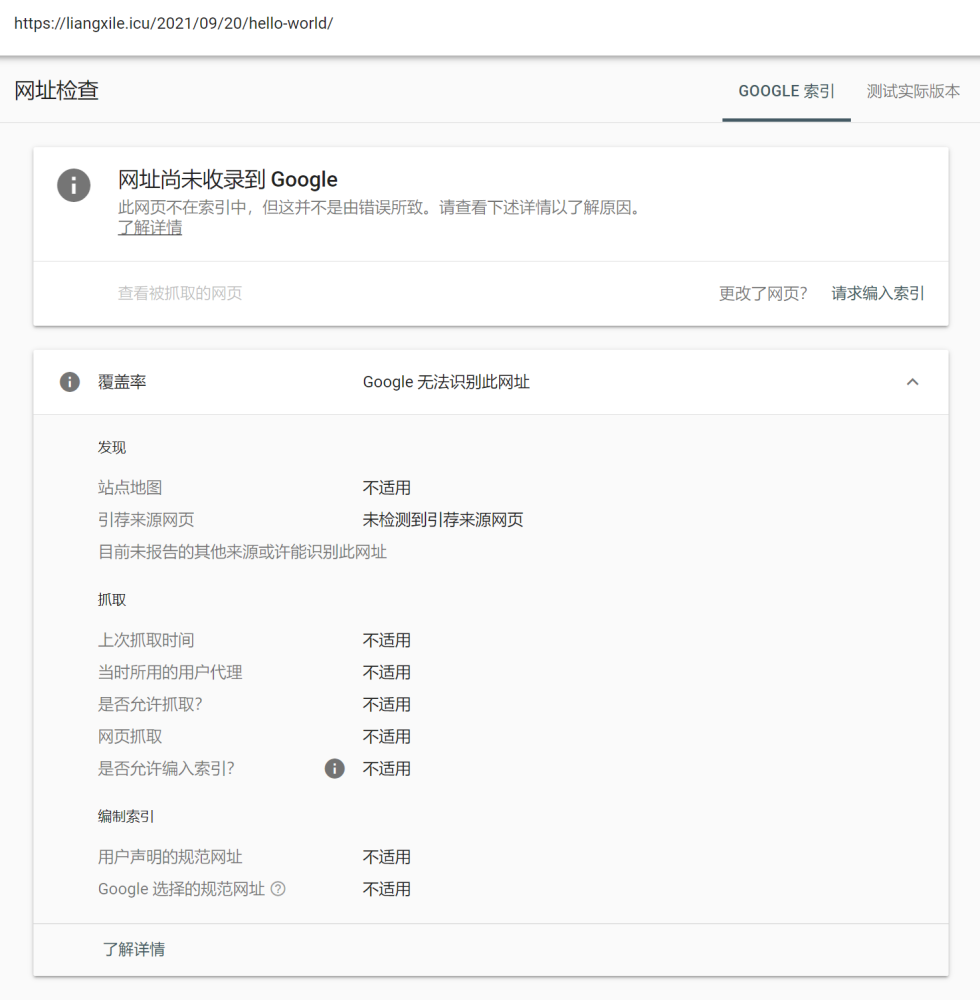
Task: Click the info icon in 是否允许编入索引 row
Action: click(334, 768)
